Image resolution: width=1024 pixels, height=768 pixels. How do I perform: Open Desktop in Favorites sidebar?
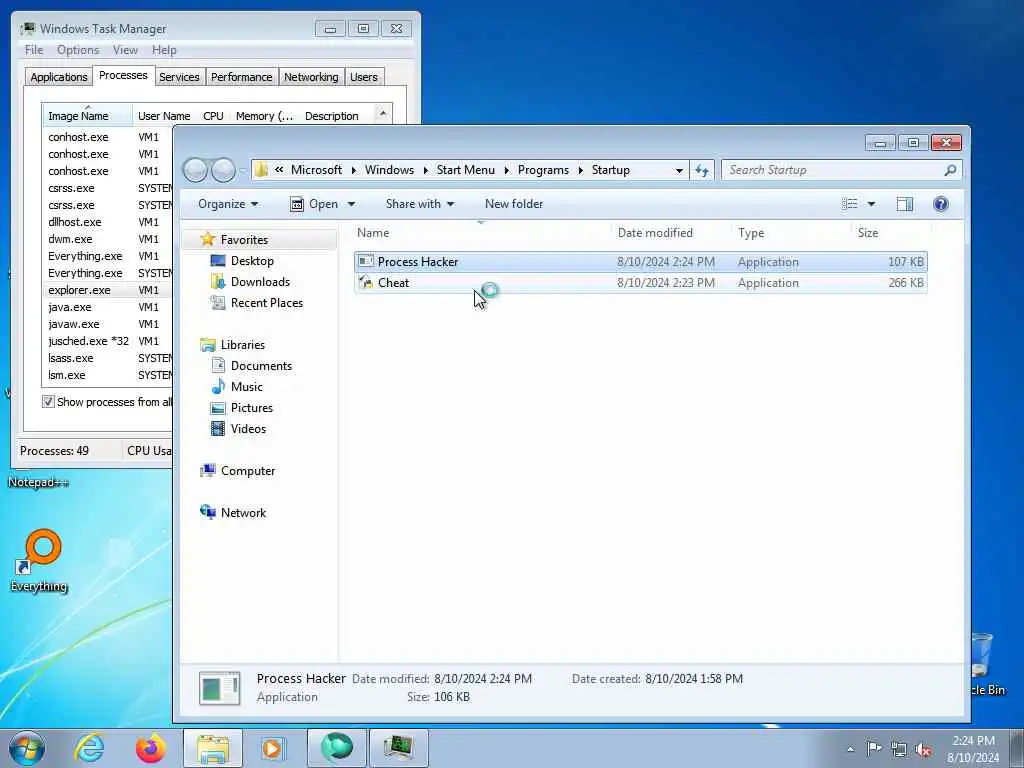(251, 261)
